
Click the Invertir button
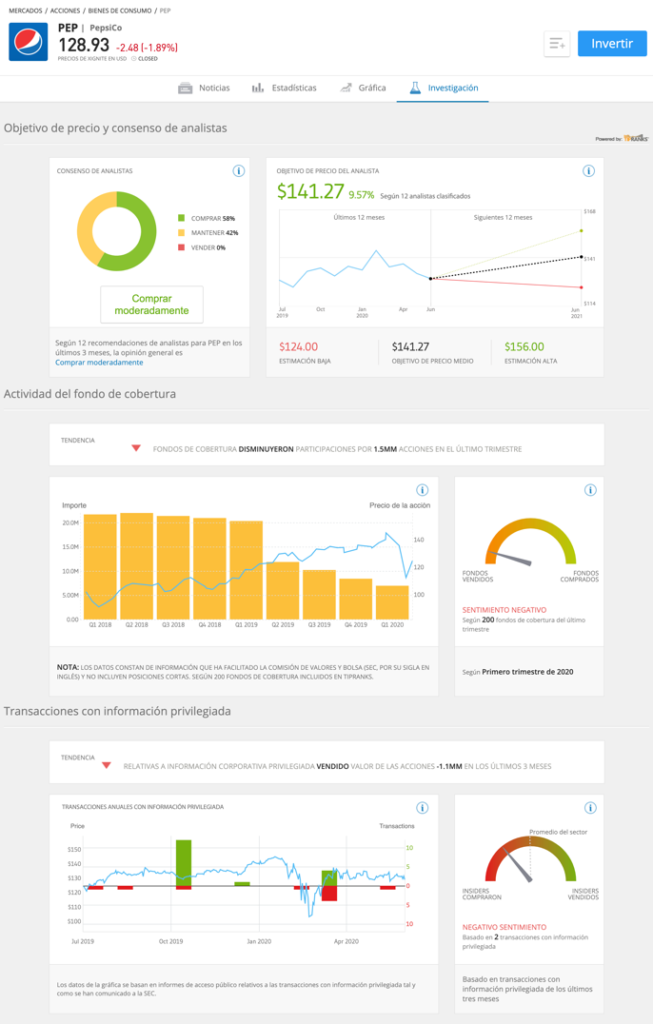[x=612, y=44]
